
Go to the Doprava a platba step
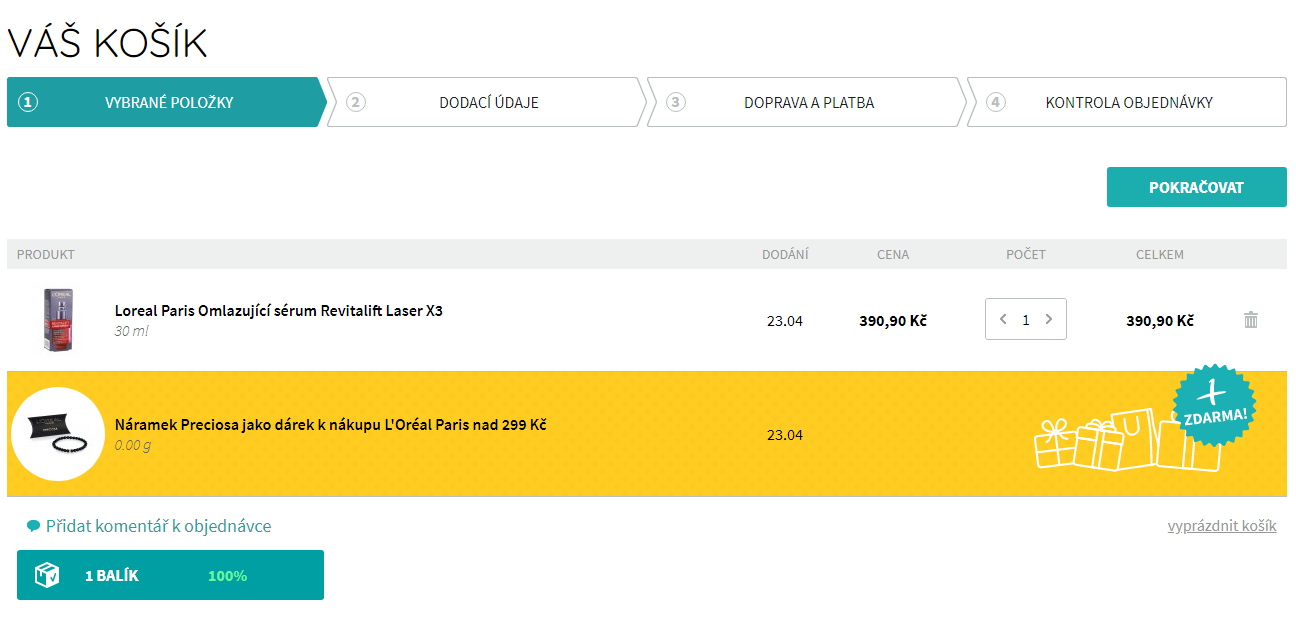tap(807, 102)
